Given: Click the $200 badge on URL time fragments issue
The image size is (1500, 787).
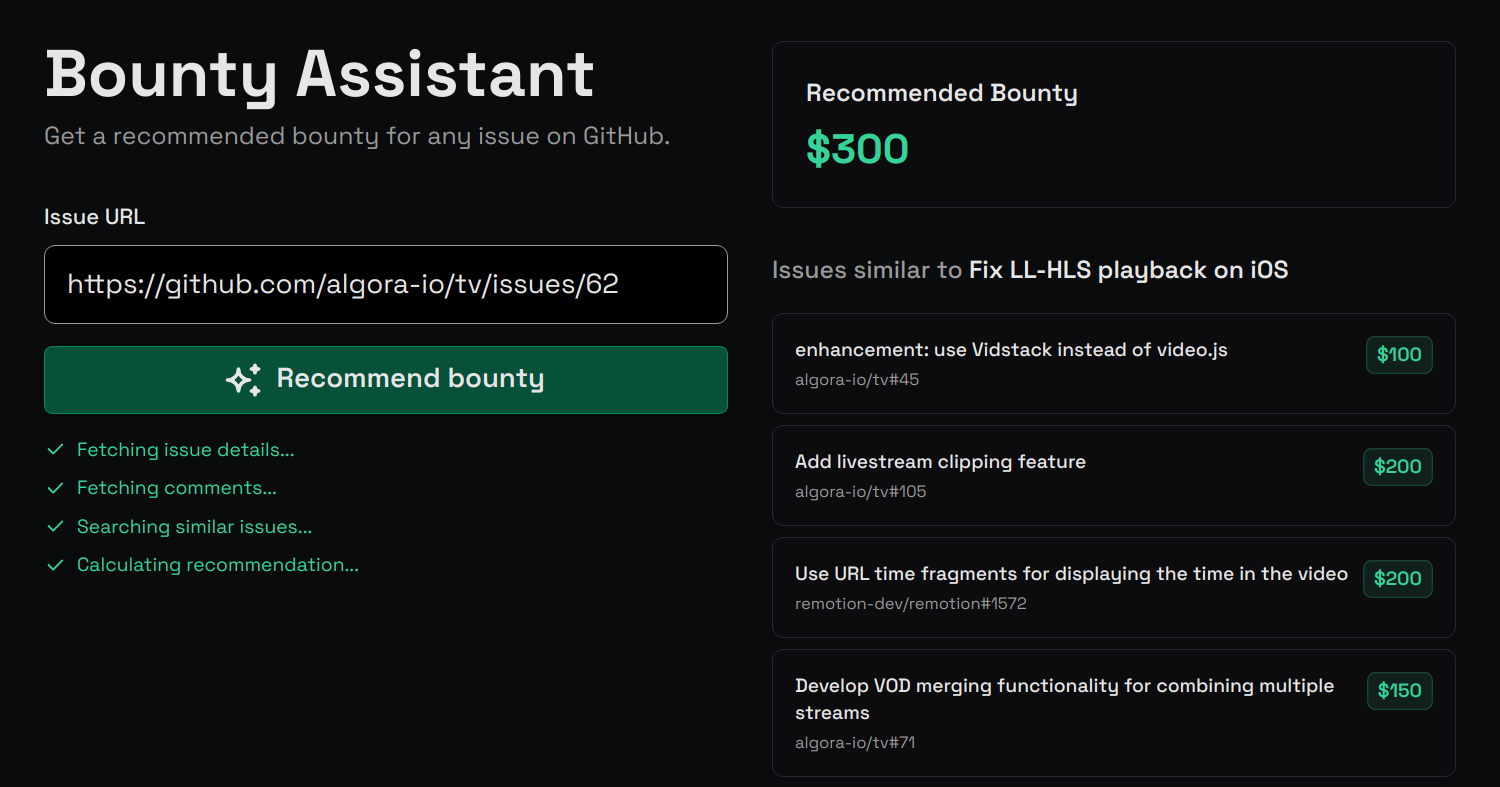Looking at the screenshot, I should [1397, 579].
